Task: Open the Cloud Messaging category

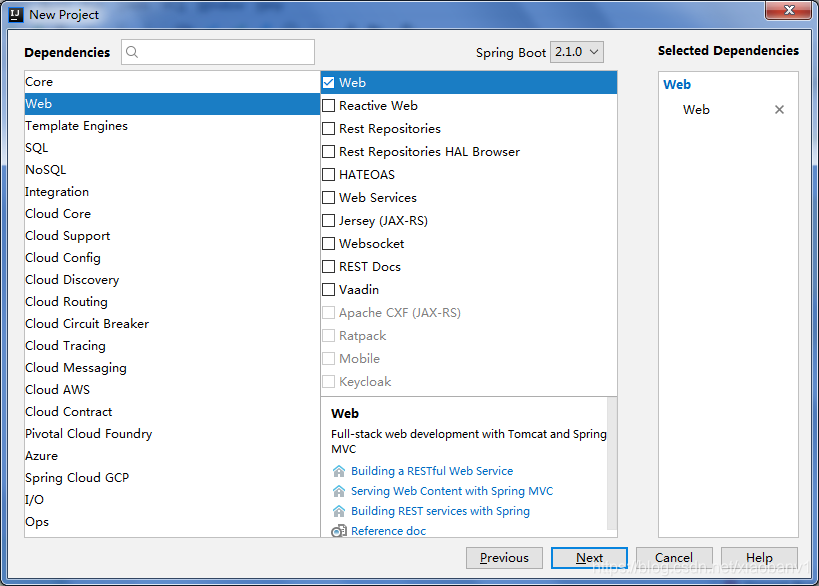Action: [x=172, y=368]
